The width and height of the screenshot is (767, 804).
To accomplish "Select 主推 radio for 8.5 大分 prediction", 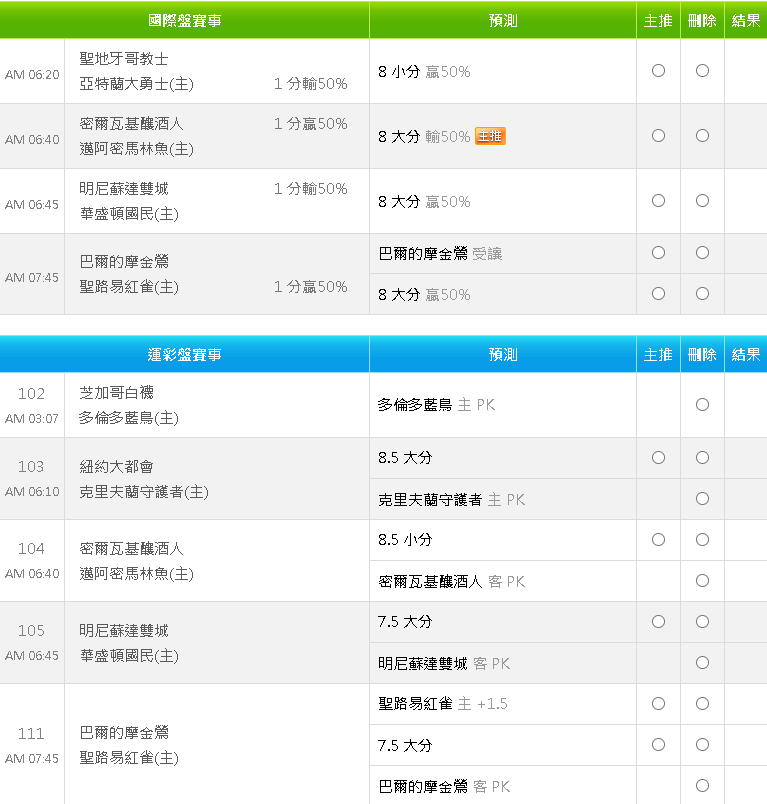I will pos(658,457).
